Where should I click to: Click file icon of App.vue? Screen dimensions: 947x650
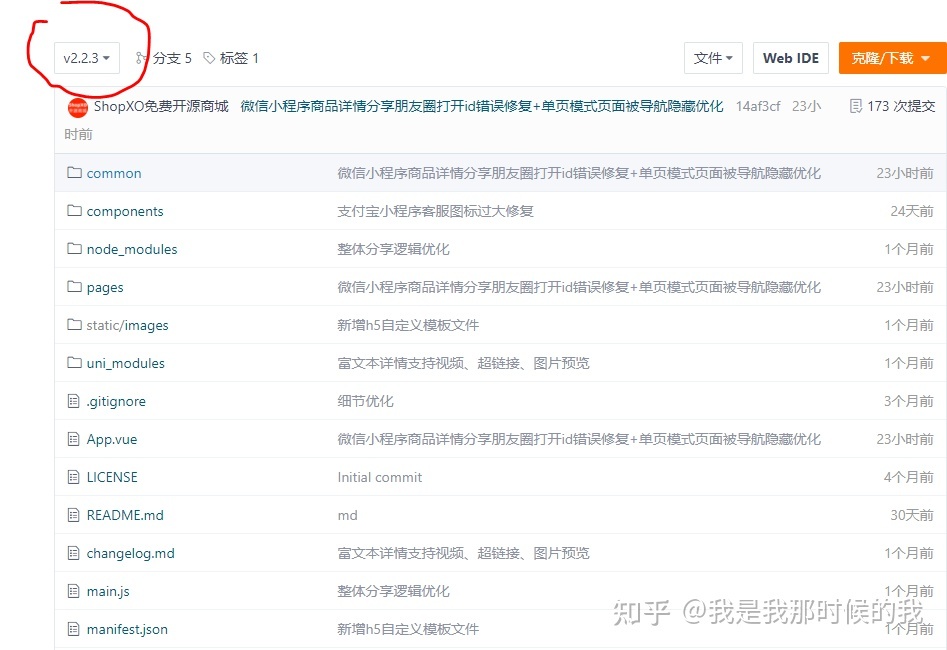click(x=74, y=439)
